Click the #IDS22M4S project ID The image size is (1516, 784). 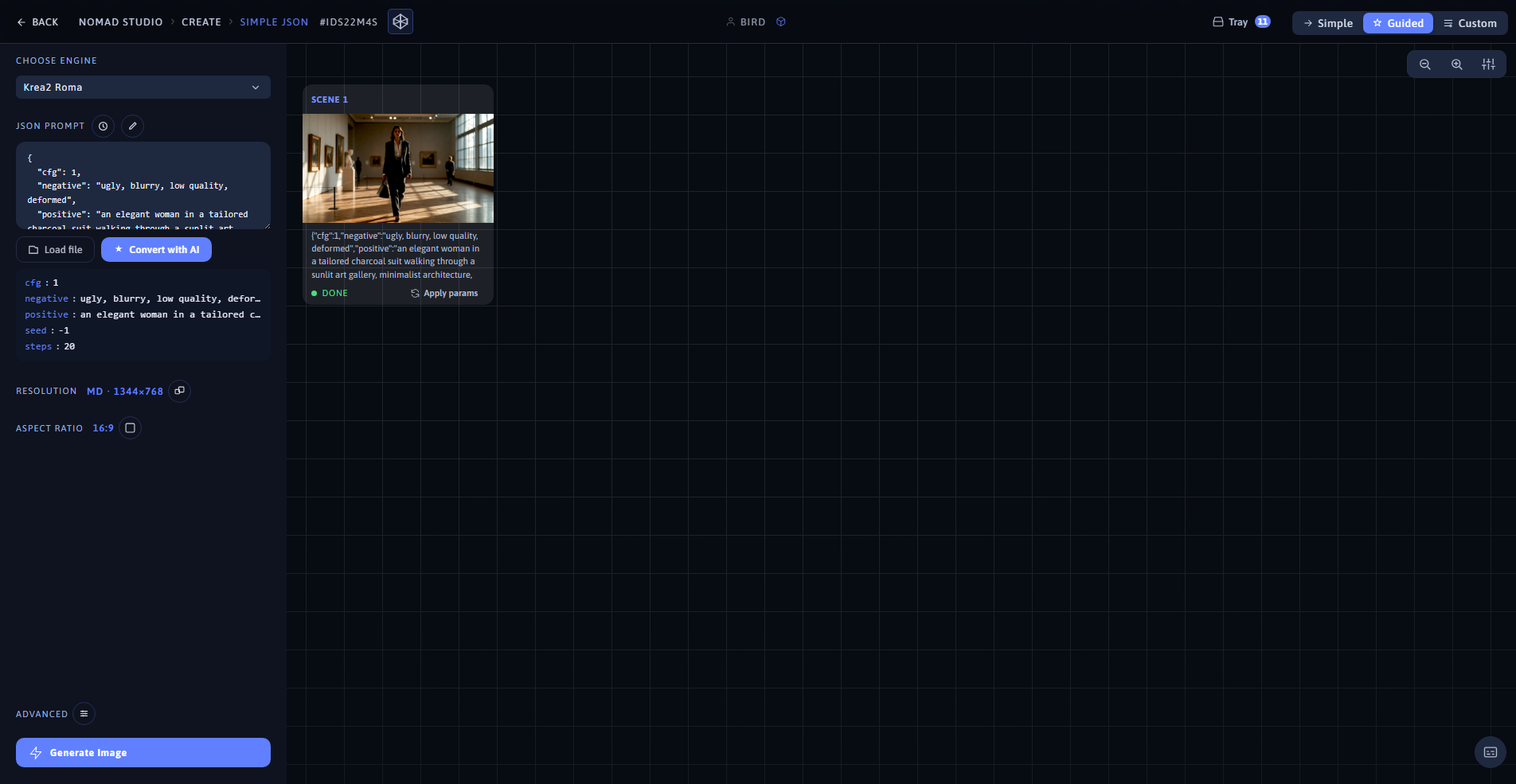[x=349, y=22]
